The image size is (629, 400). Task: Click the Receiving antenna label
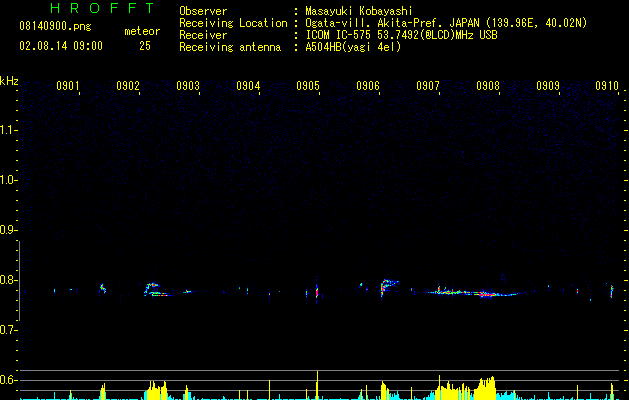coord(230,47)
